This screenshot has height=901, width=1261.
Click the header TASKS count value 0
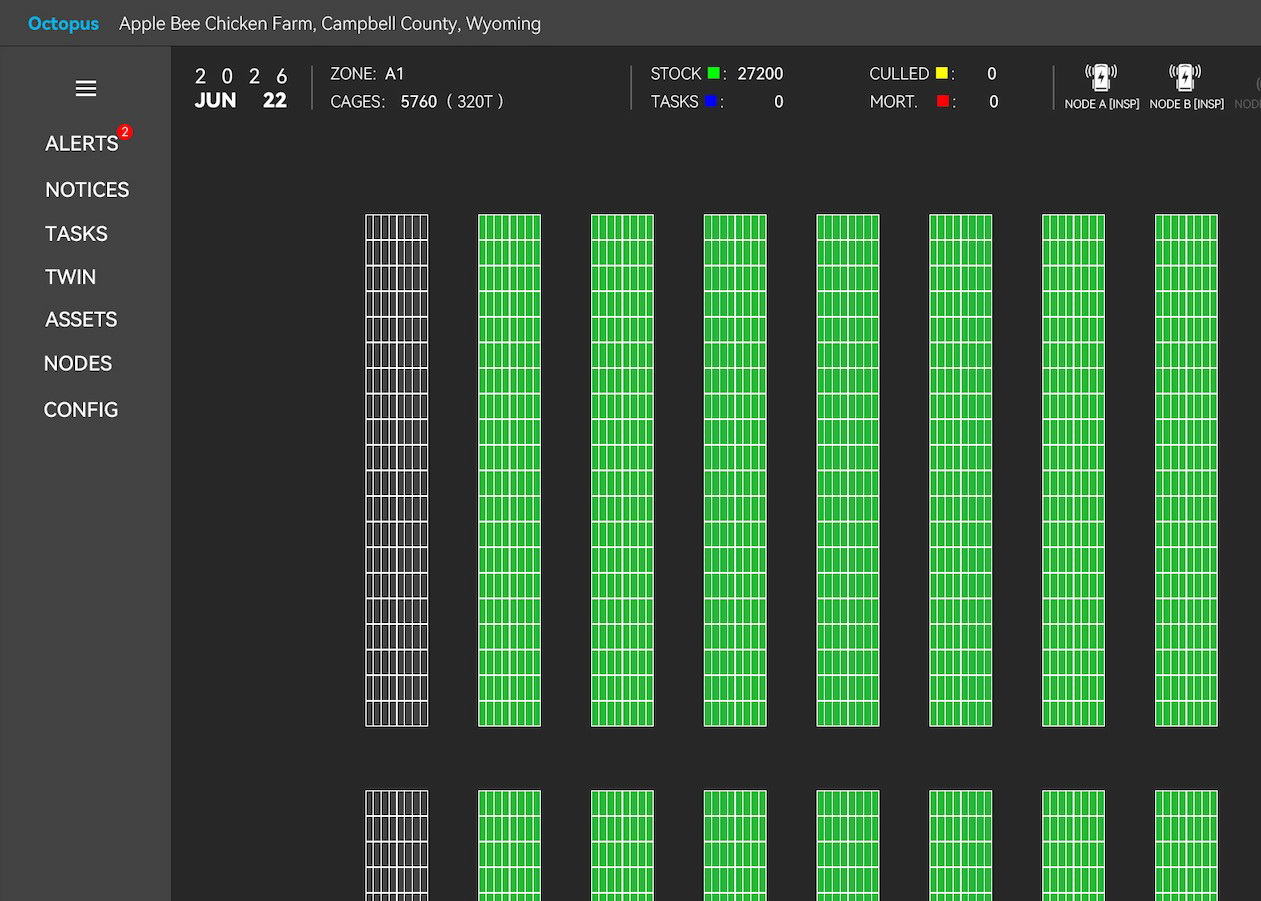coord(779,102)
